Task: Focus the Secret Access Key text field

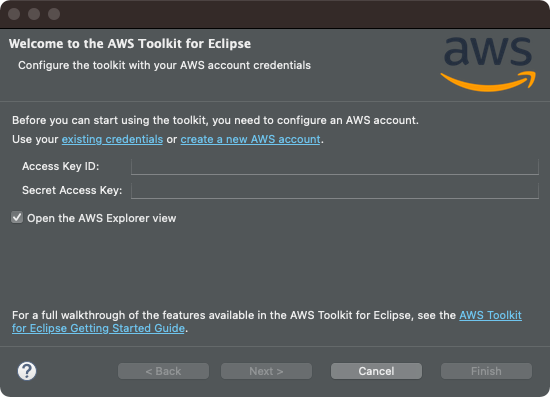Action: click(335, 190)
